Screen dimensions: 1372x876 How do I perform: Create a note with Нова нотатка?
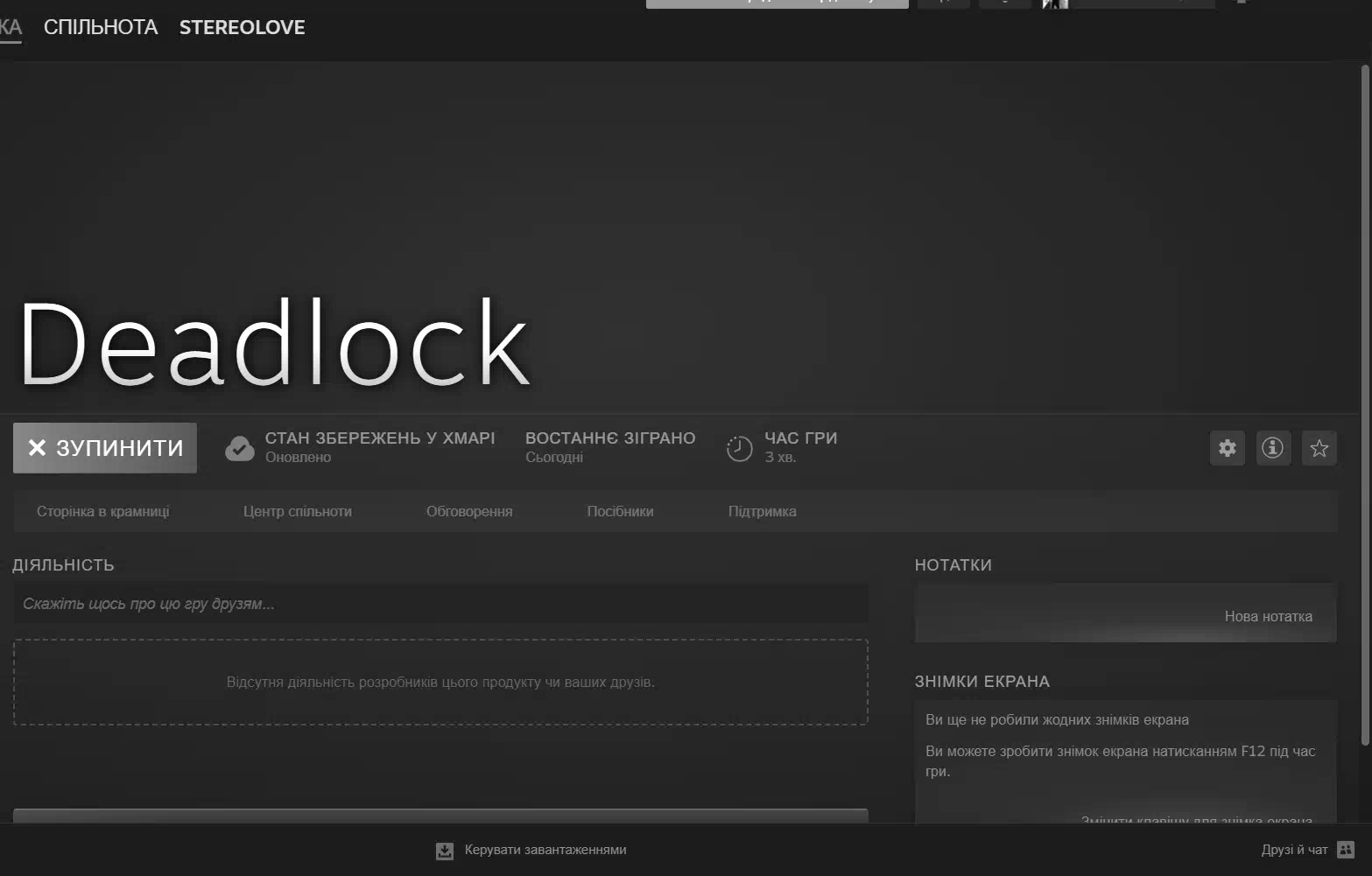coord(1268,616)
